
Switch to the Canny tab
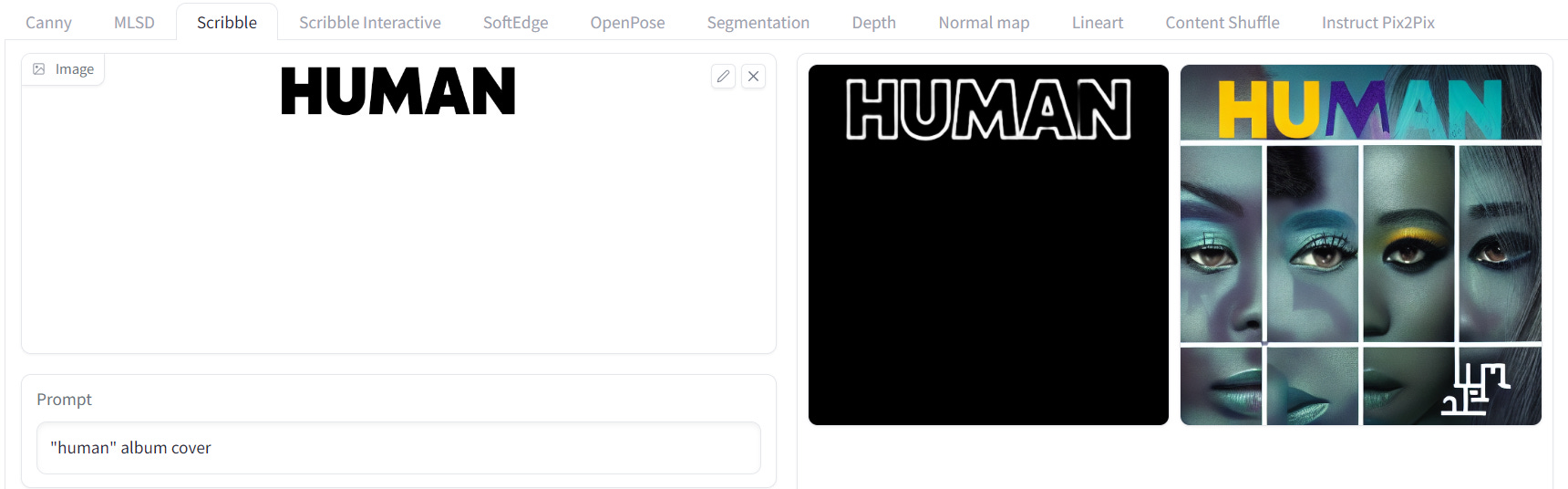point(48,23)
